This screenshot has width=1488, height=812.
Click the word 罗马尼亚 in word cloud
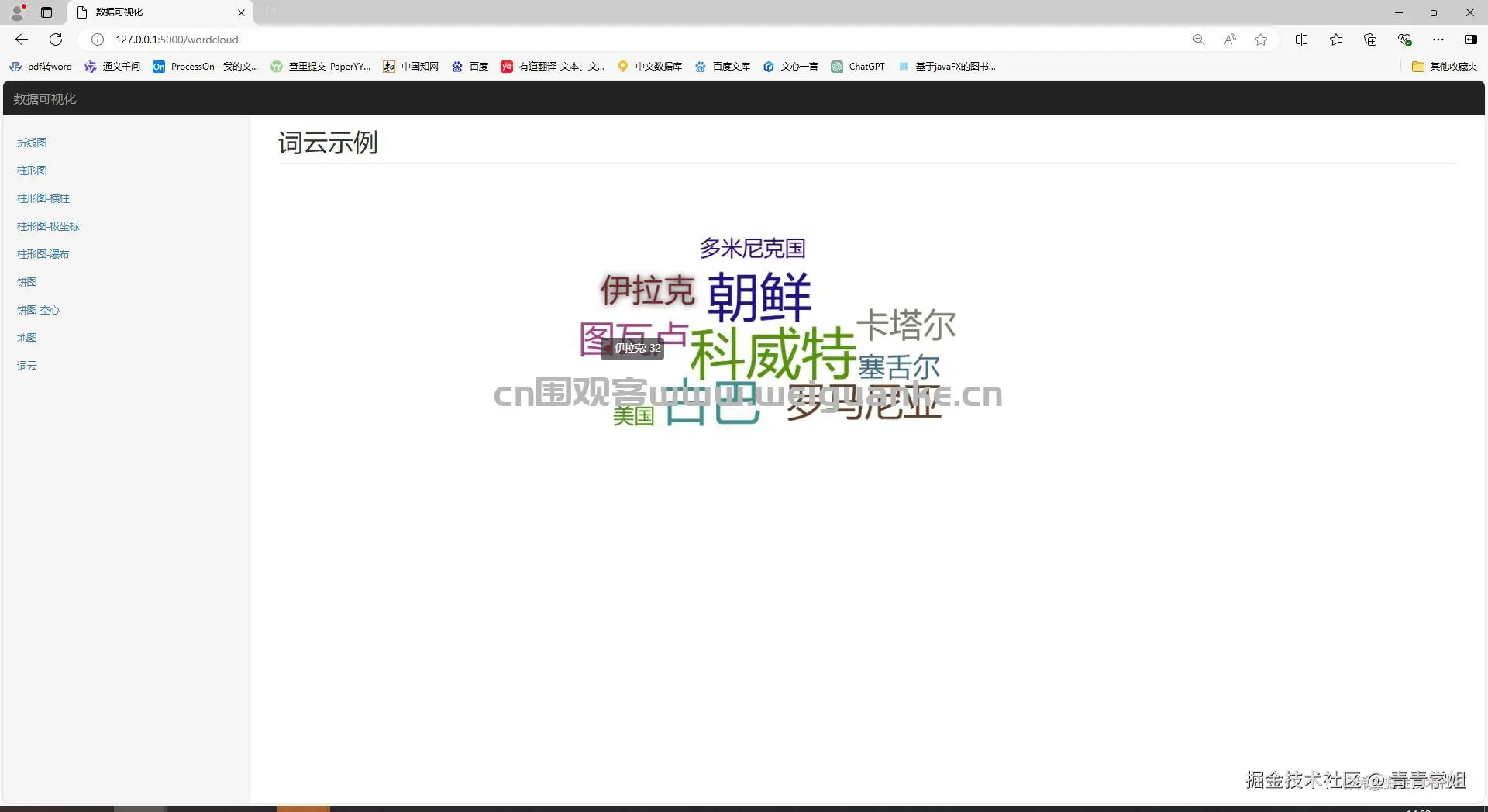(864, 401)
